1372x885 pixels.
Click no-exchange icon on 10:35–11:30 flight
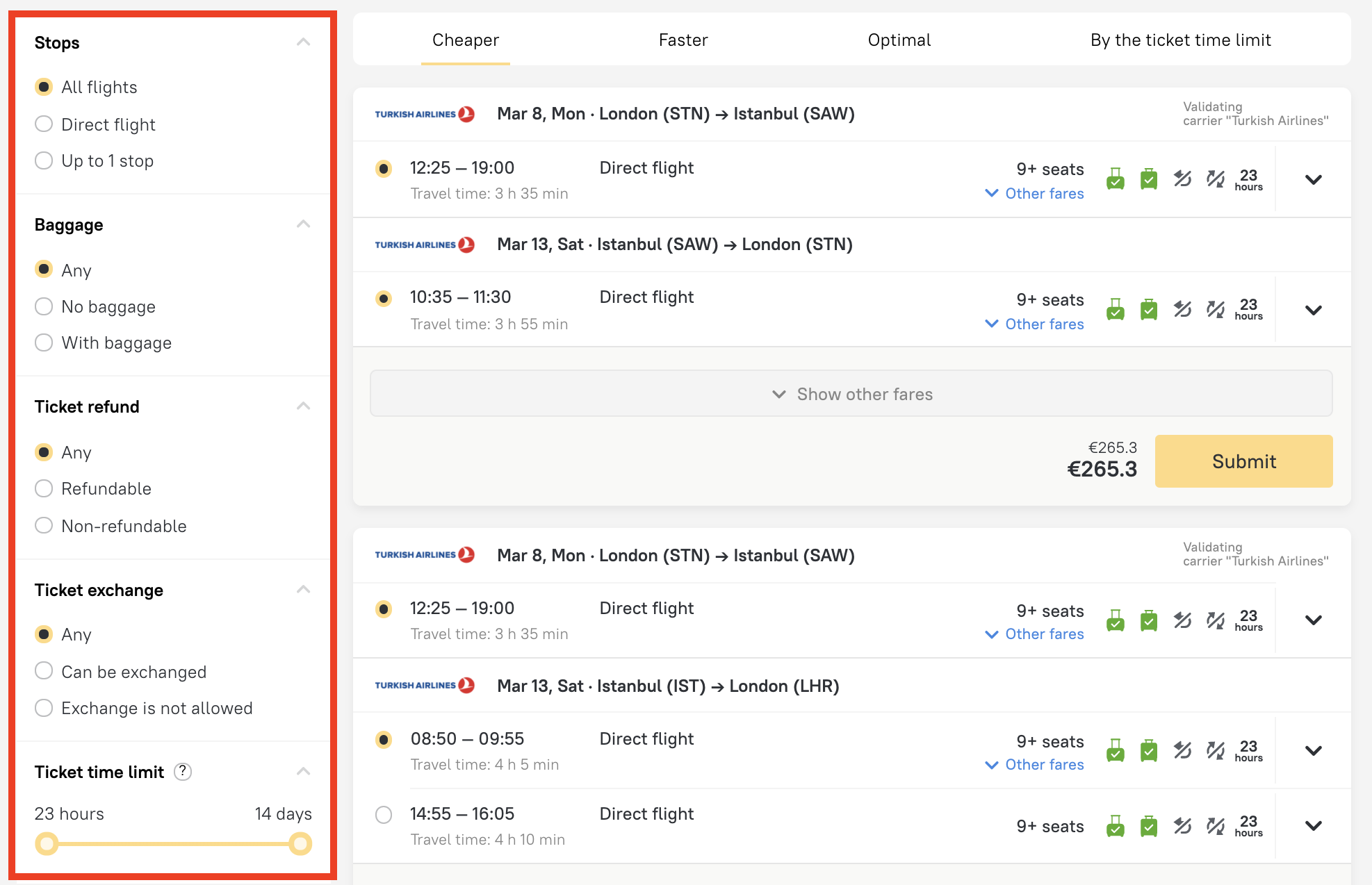click(x=1216, y=309)
